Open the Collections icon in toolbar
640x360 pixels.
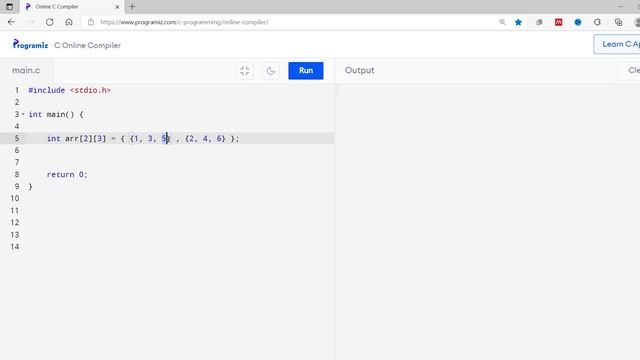(x=618, y=22)
